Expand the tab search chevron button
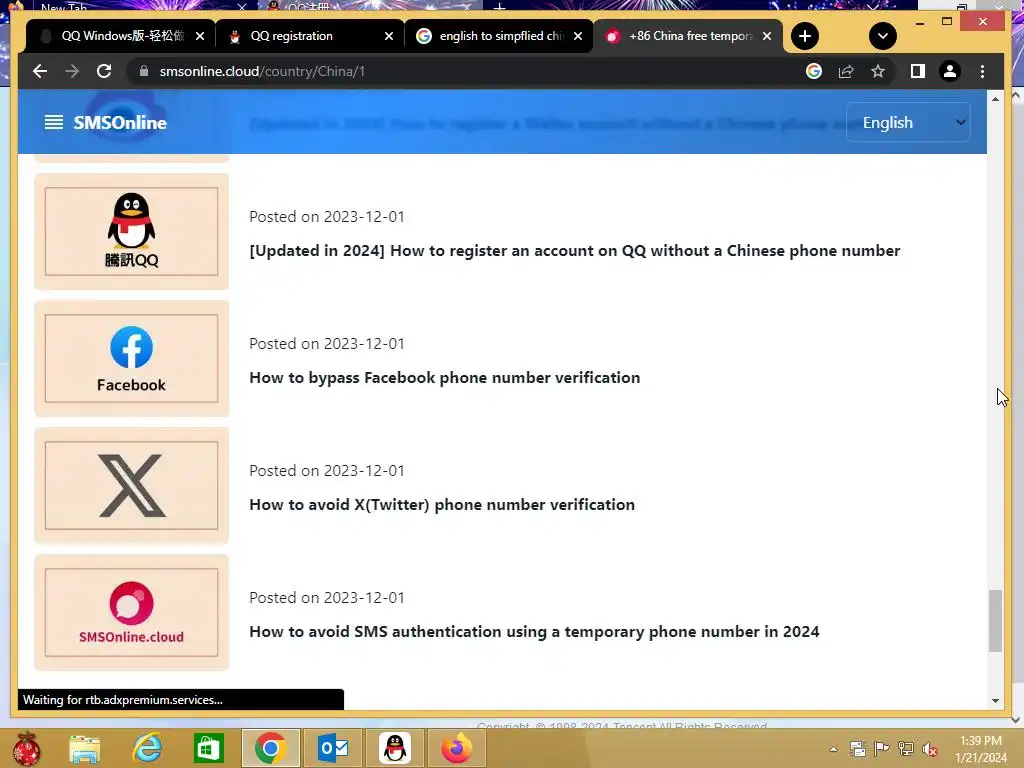This screenshot has width=1024, height=768. coord(882,36)
